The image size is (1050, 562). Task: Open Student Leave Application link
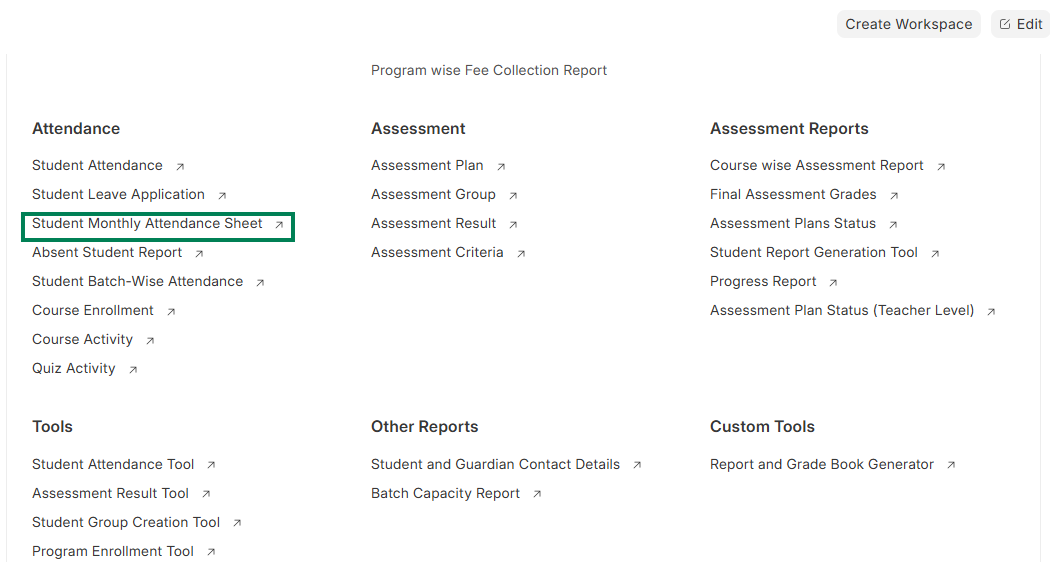118,195
